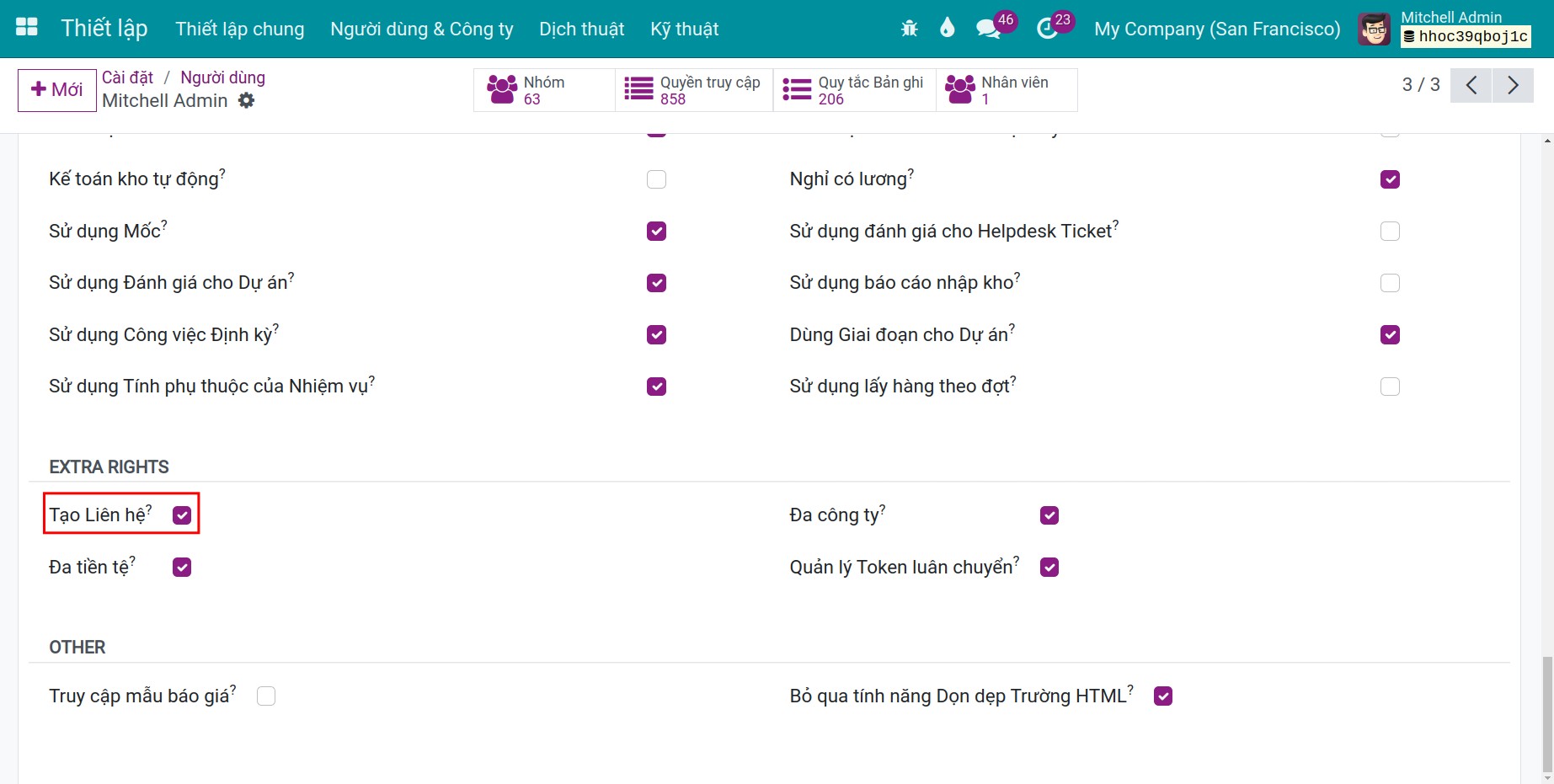Uncheck Quản lý Token luân chuyển checkbox
The image size is (1554, 784).
coord(1049,568)
